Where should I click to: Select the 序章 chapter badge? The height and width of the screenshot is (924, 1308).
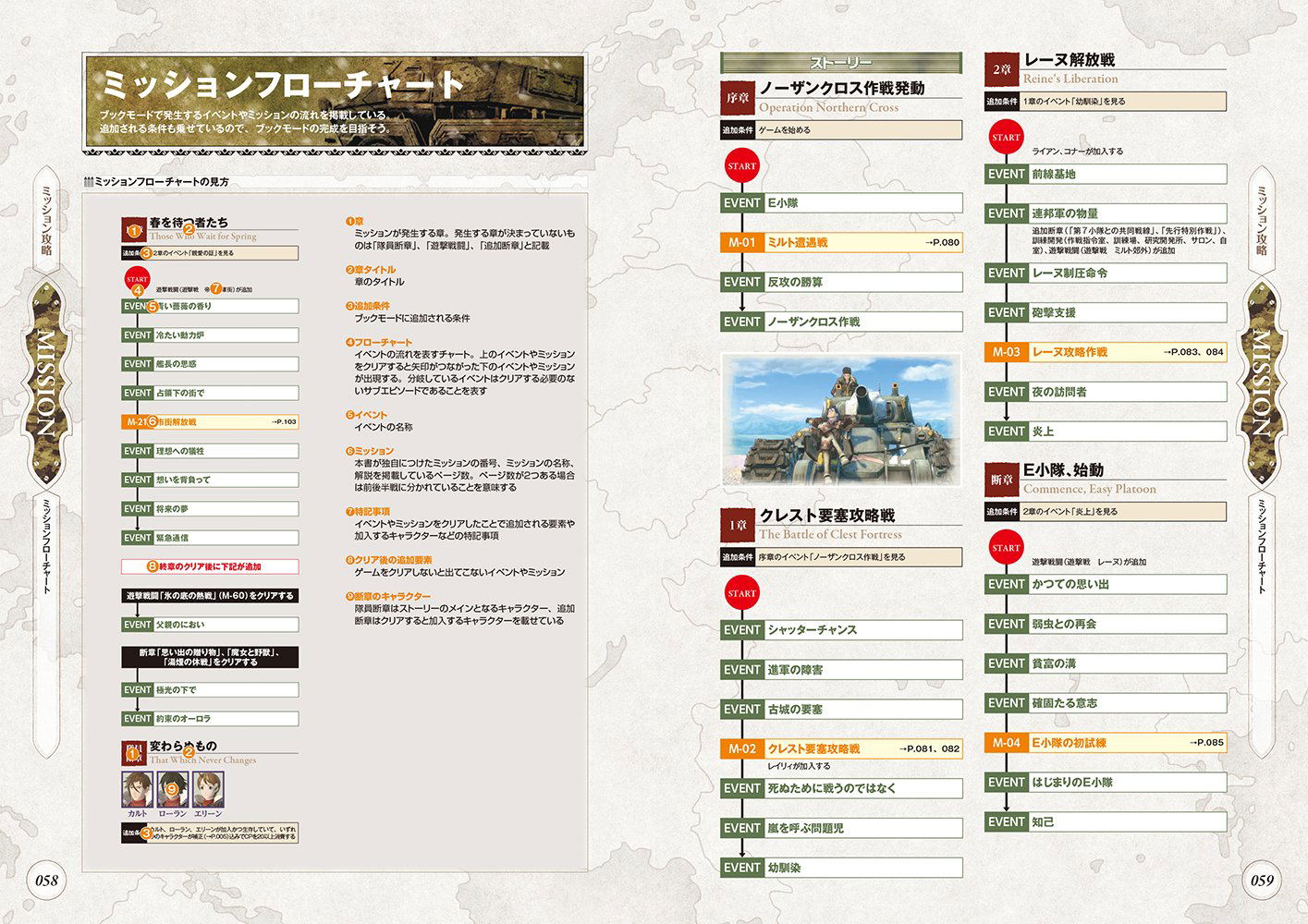737,98
